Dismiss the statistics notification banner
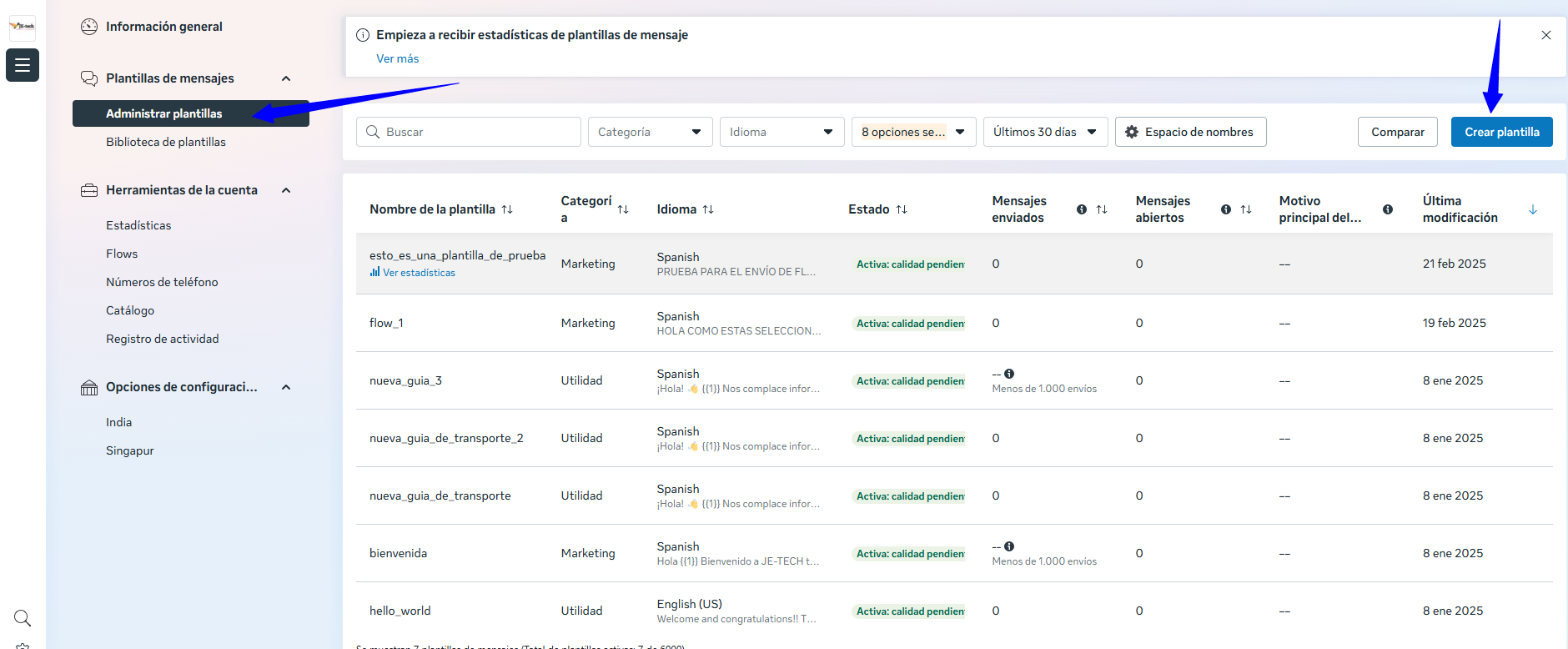1568x649 pixels. click(1545, 35)
